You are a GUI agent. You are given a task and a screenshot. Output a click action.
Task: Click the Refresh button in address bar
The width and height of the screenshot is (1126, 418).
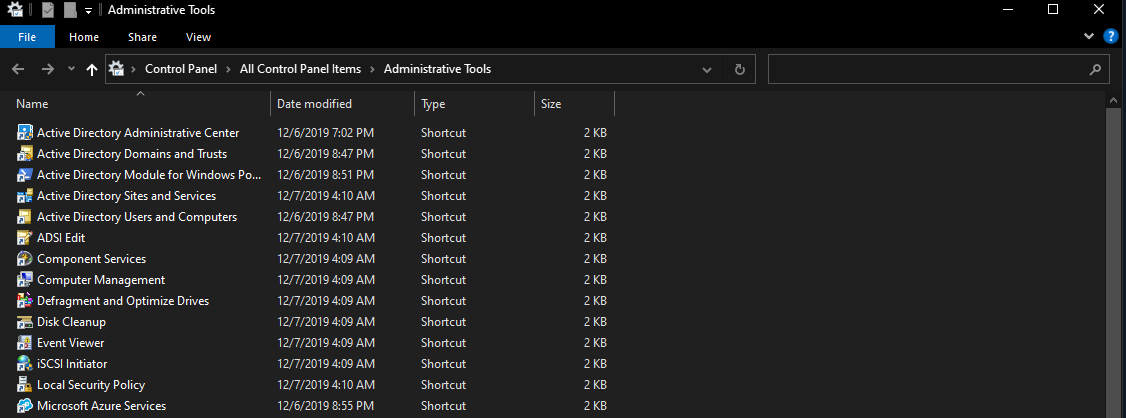(x=739, y=70)
